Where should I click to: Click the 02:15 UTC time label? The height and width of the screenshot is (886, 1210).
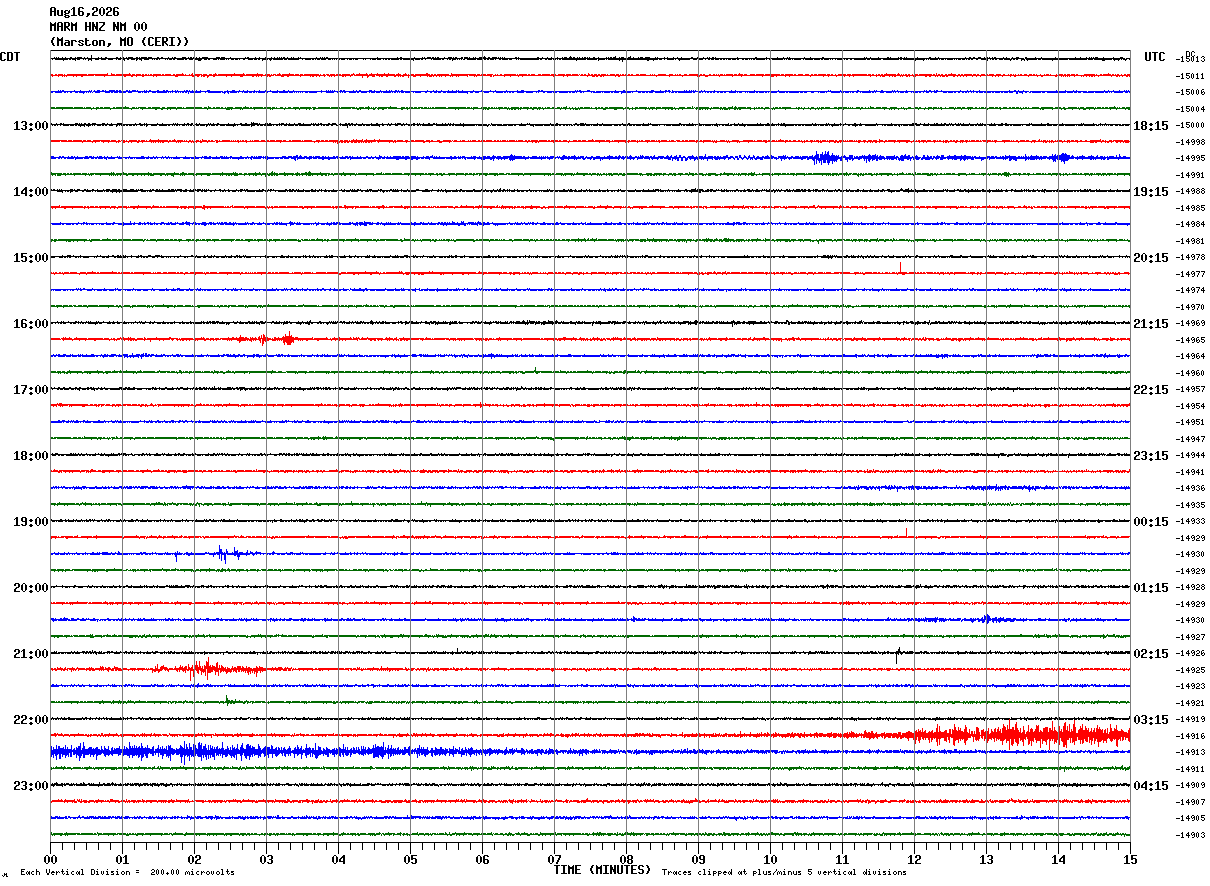(1151, 654)
